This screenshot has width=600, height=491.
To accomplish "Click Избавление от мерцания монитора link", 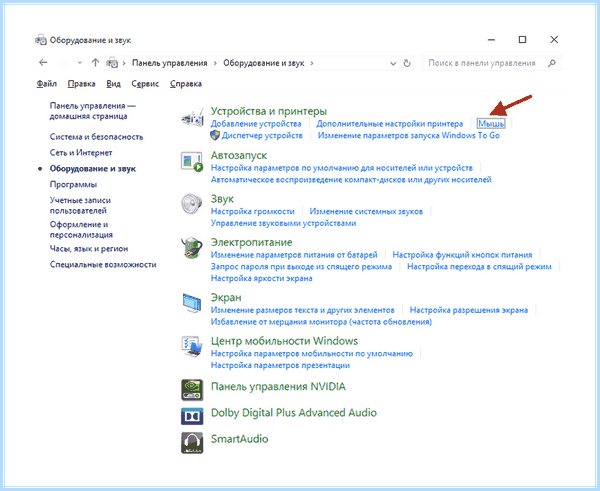I will [321, 322].
